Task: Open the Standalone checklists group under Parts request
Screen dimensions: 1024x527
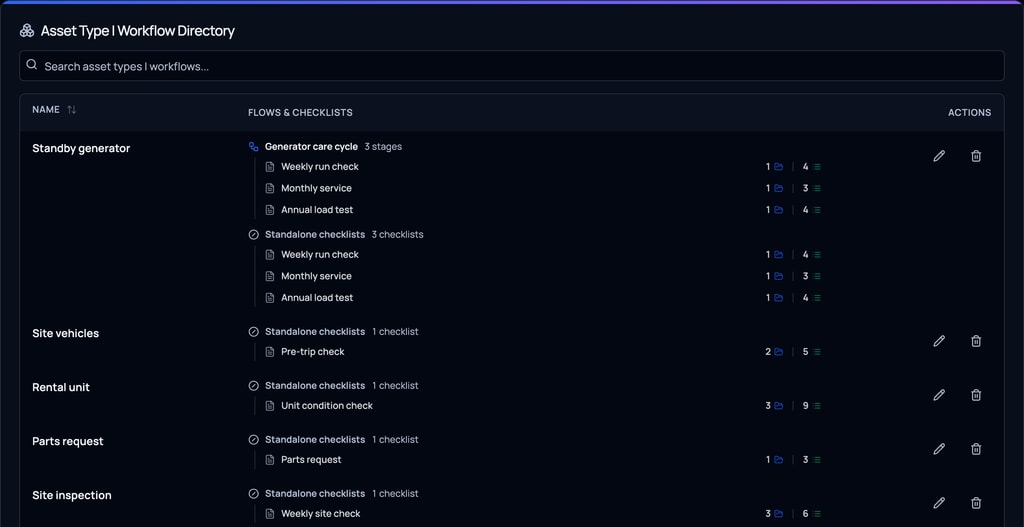Action: pyautogui.click(x=315, y=439)
